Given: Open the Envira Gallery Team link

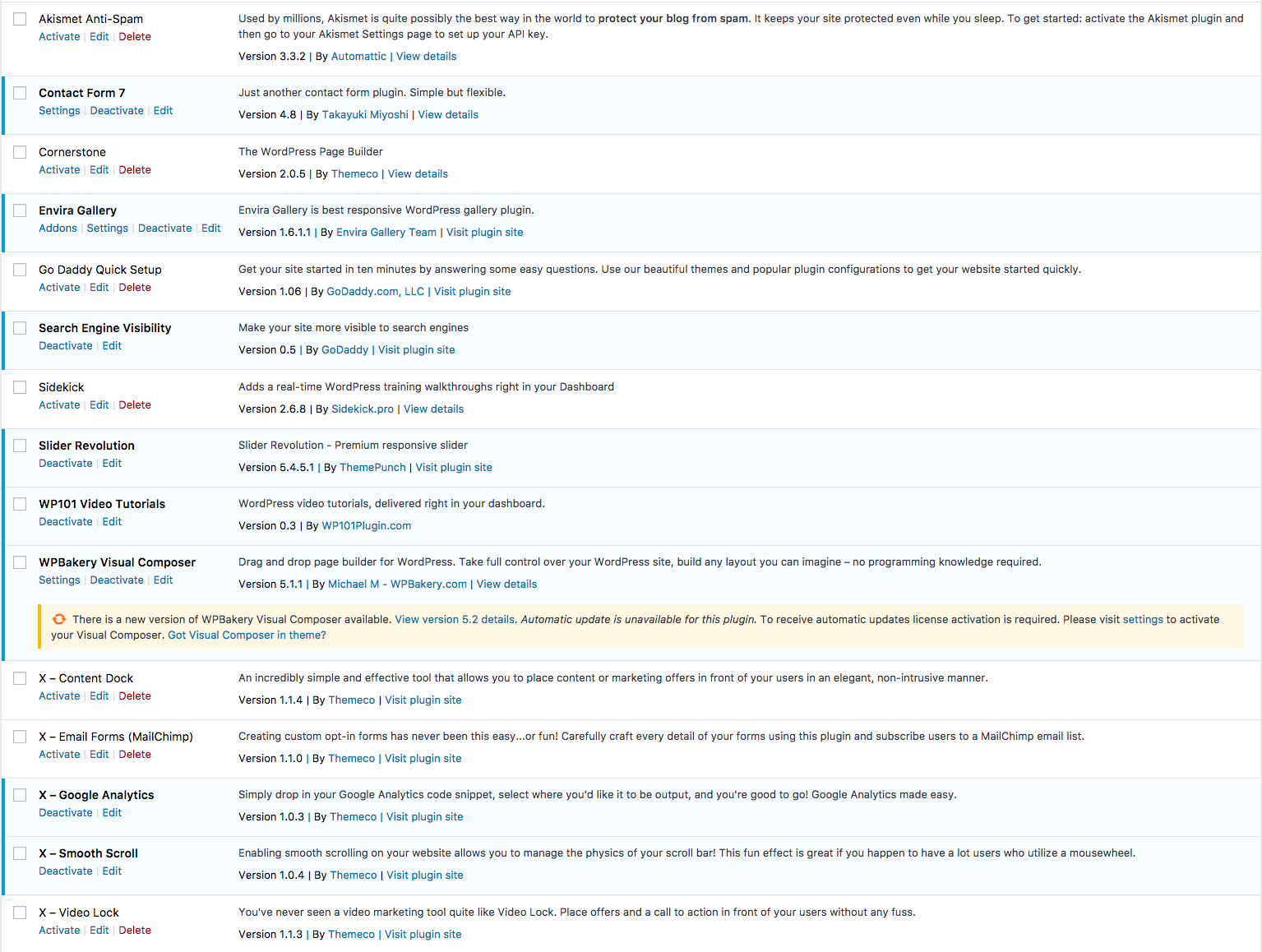Looking at the screenshot, I should click(386, 232).
